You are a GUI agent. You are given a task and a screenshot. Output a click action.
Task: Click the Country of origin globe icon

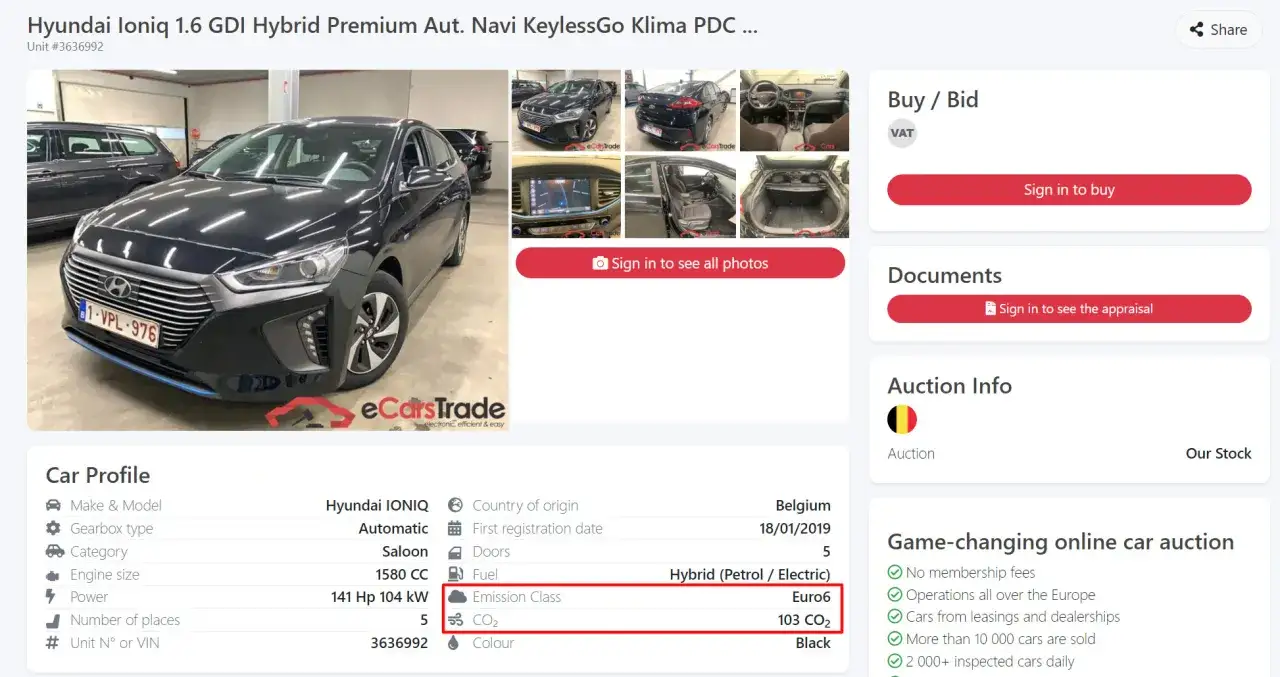click(x=455, y=505)
